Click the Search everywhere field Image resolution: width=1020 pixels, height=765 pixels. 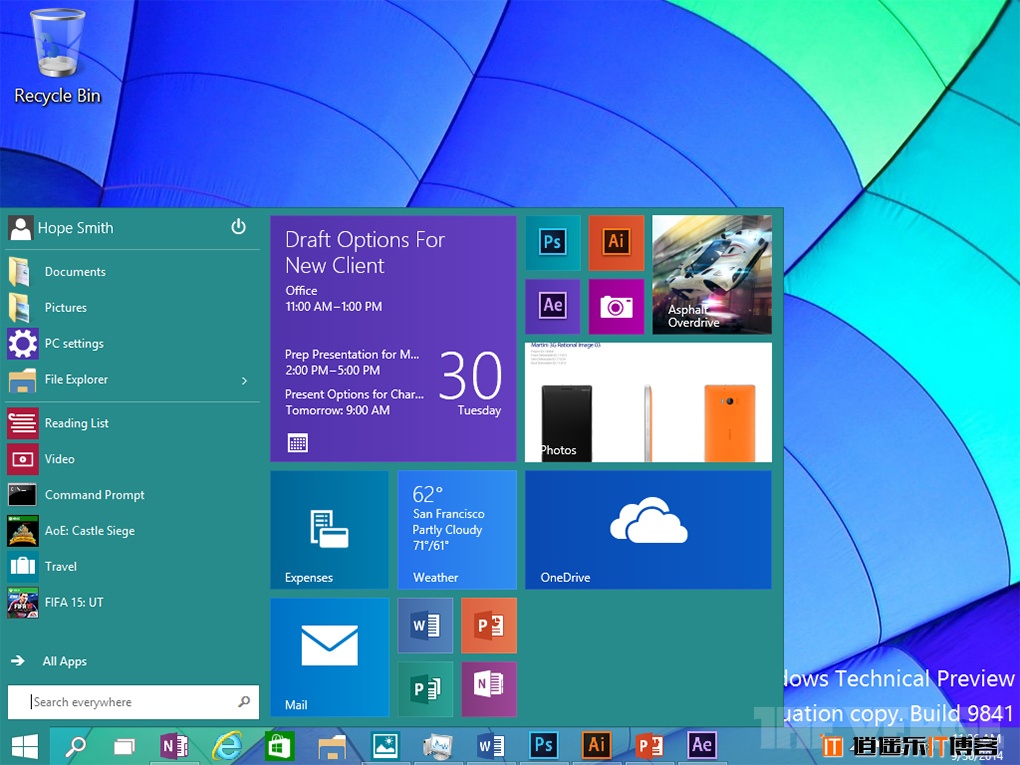[x=133, y=702]
